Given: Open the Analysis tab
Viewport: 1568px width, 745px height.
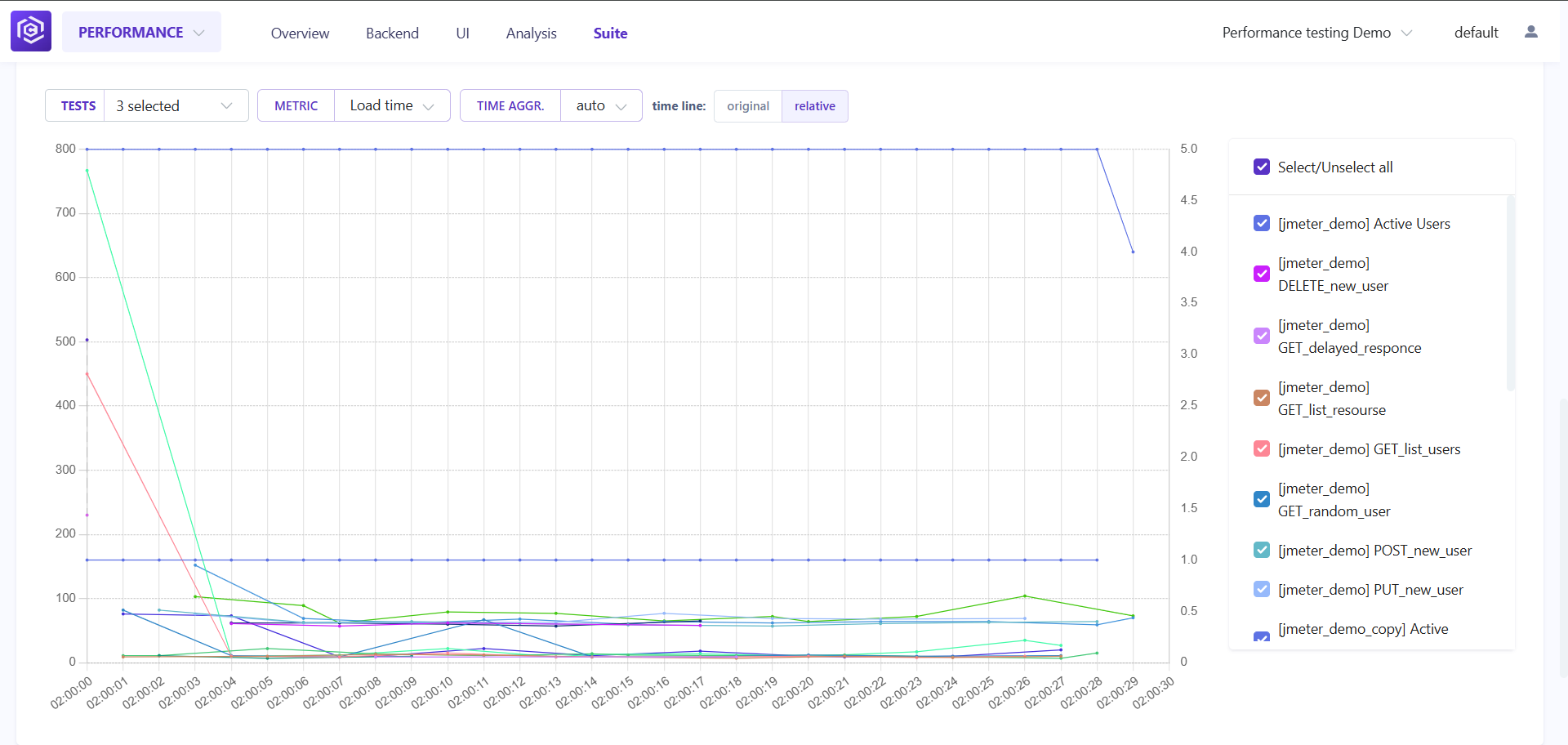Looking at the screenshot, I should tap(531, 33).
